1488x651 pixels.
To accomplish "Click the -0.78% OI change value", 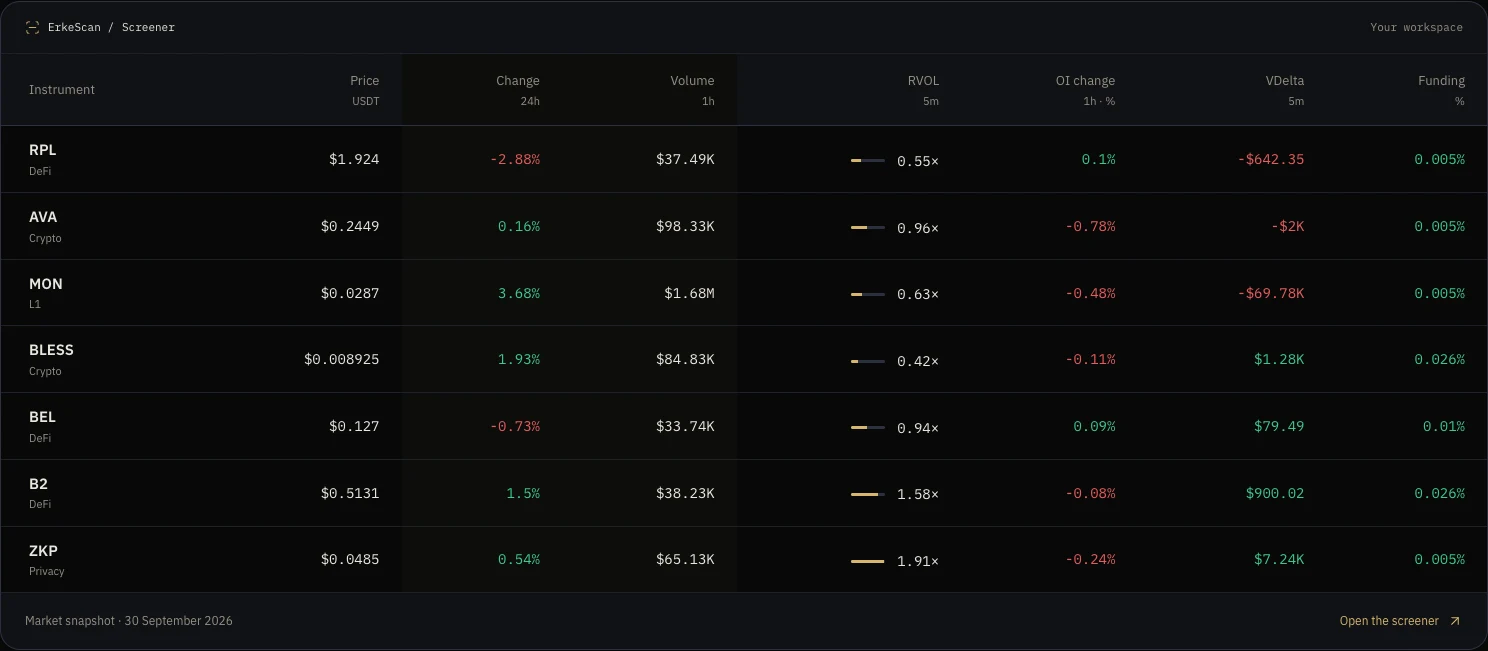I will click(x=1090, y=226).
